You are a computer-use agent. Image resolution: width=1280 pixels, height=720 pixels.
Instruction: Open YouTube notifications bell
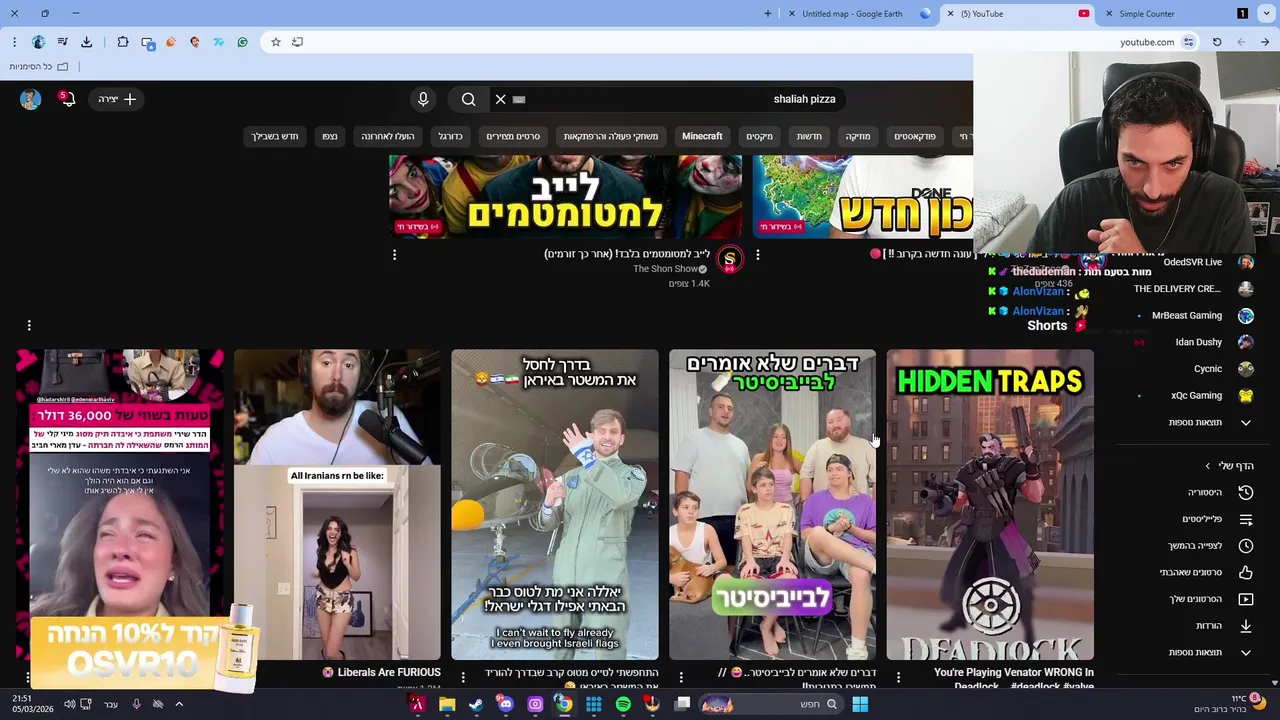[x=67, y=99]
